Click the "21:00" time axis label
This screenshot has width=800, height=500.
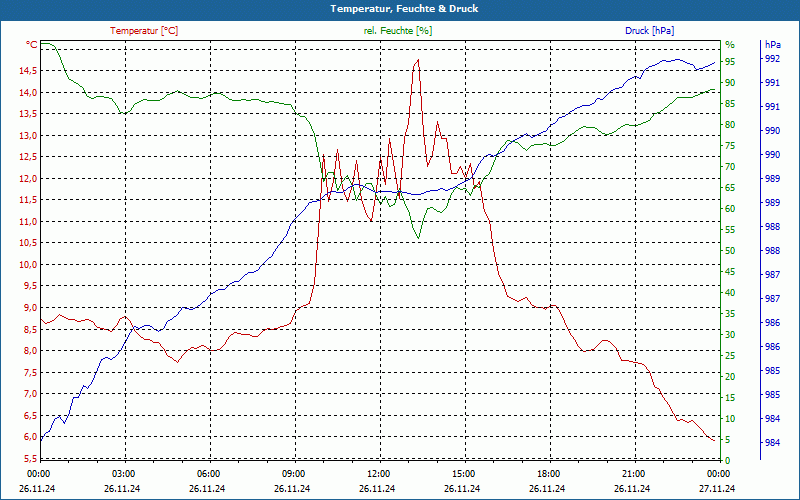tap(633, 474)
